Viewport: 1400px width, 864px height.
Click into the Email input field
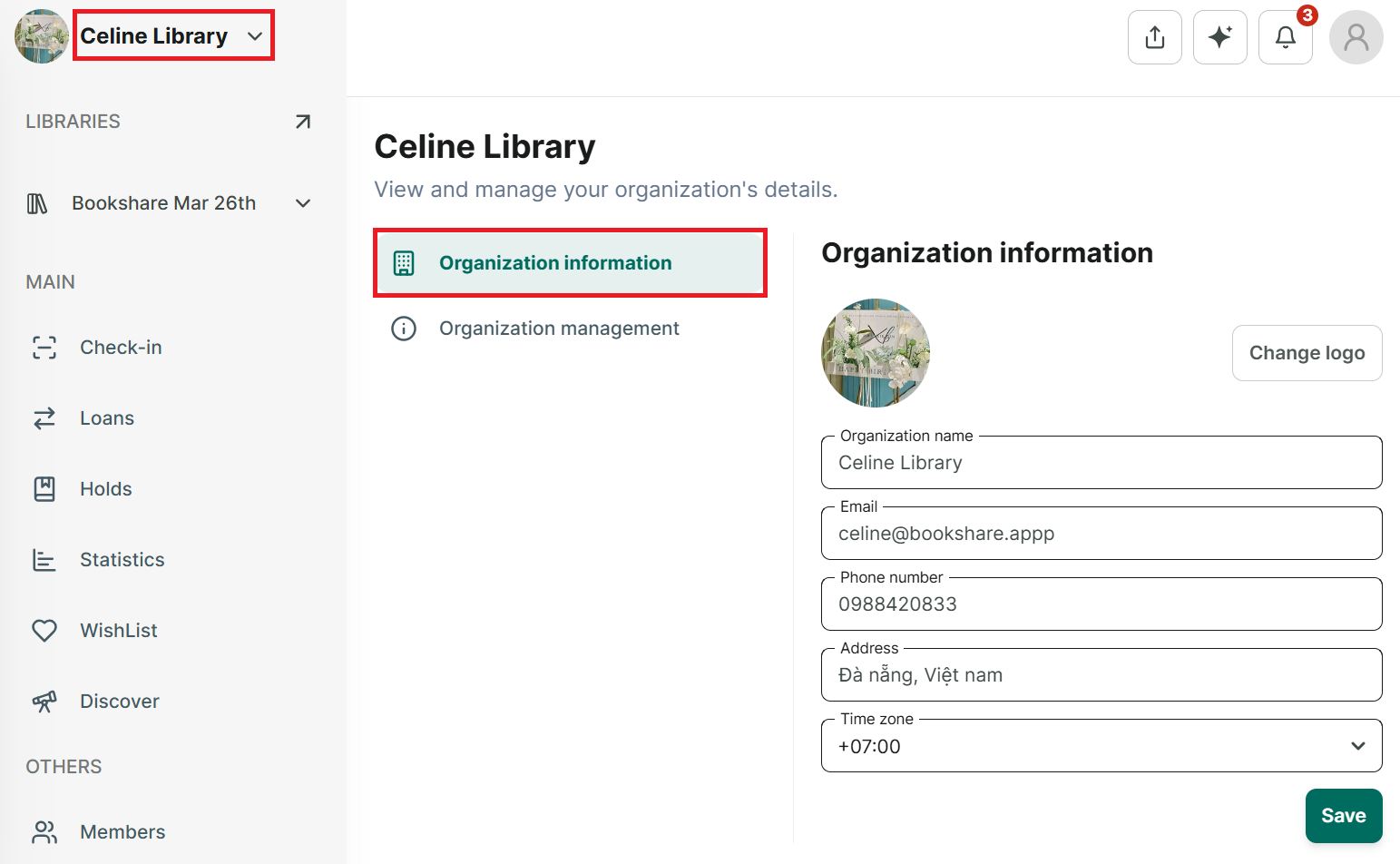coord(1101,534)
